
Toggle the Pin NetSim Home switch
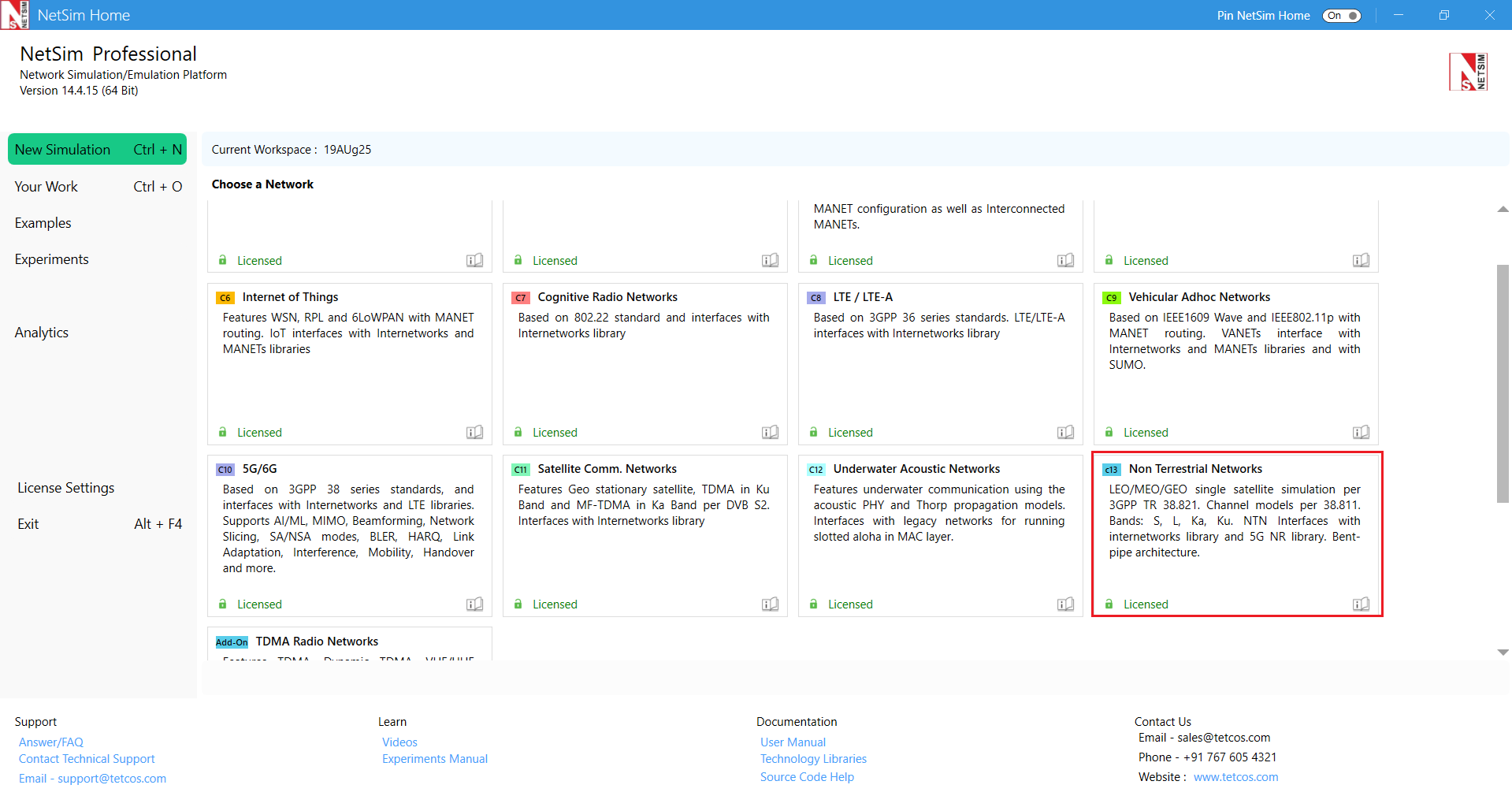click(1342, 16)
